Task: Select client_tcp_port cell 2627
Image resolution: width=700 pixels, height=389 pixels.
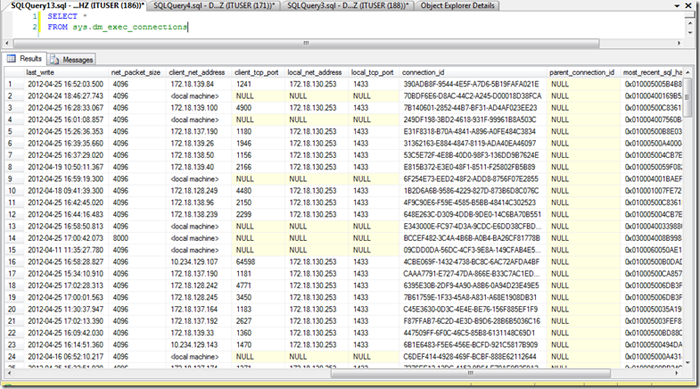Action: 258,321
